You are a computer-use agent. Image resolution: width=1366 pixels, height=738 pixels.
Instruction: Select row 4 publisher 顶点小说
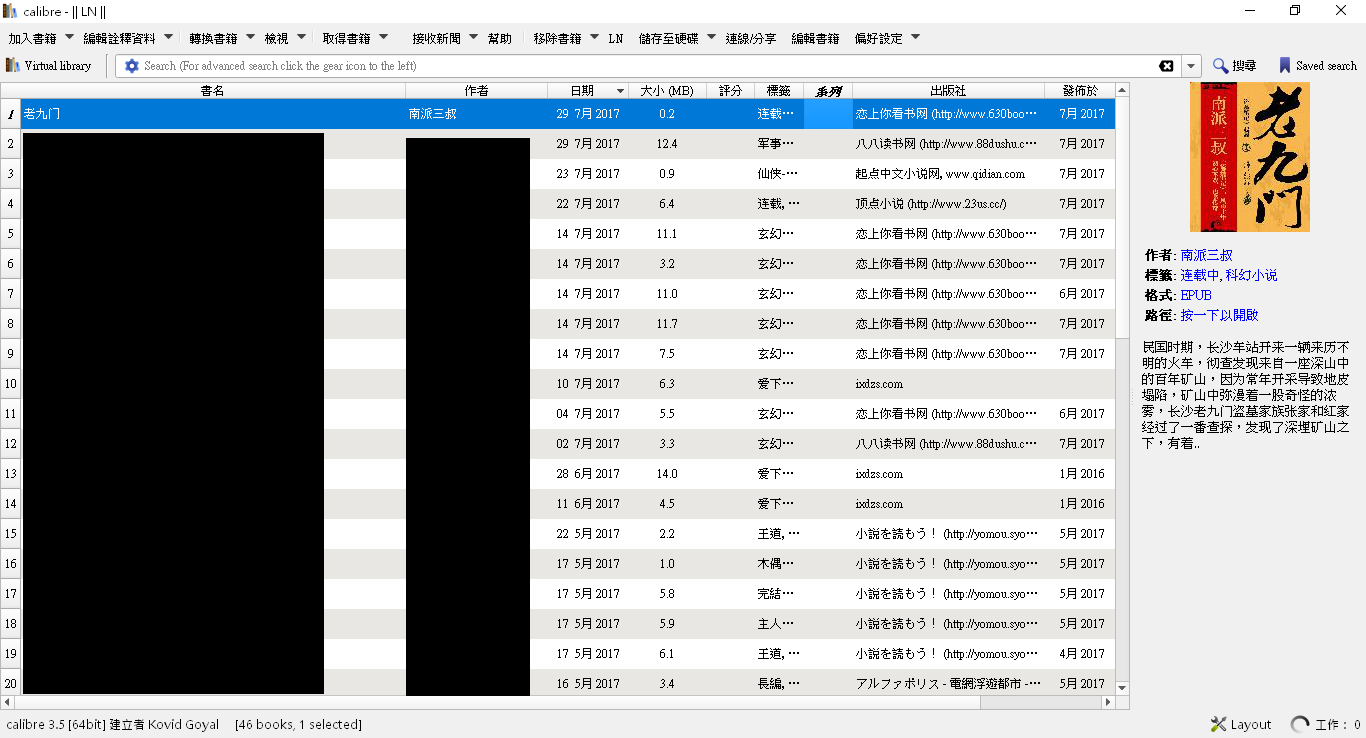pos(948,204)
